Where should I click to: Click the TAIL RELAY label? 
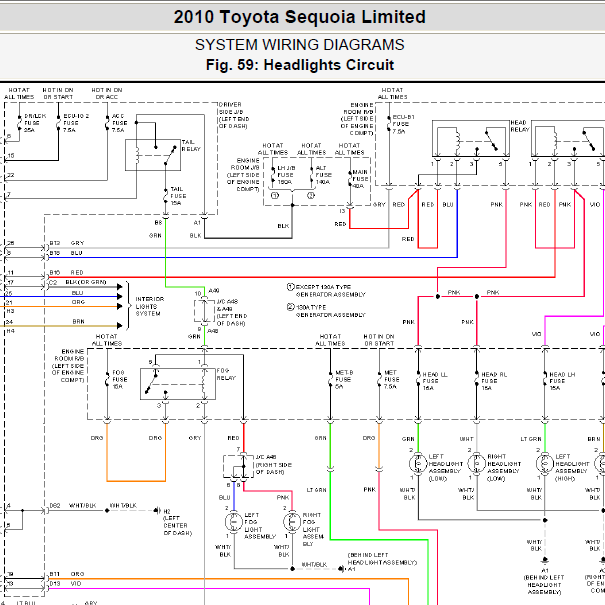pyautogui.click(x=191, y=145)
